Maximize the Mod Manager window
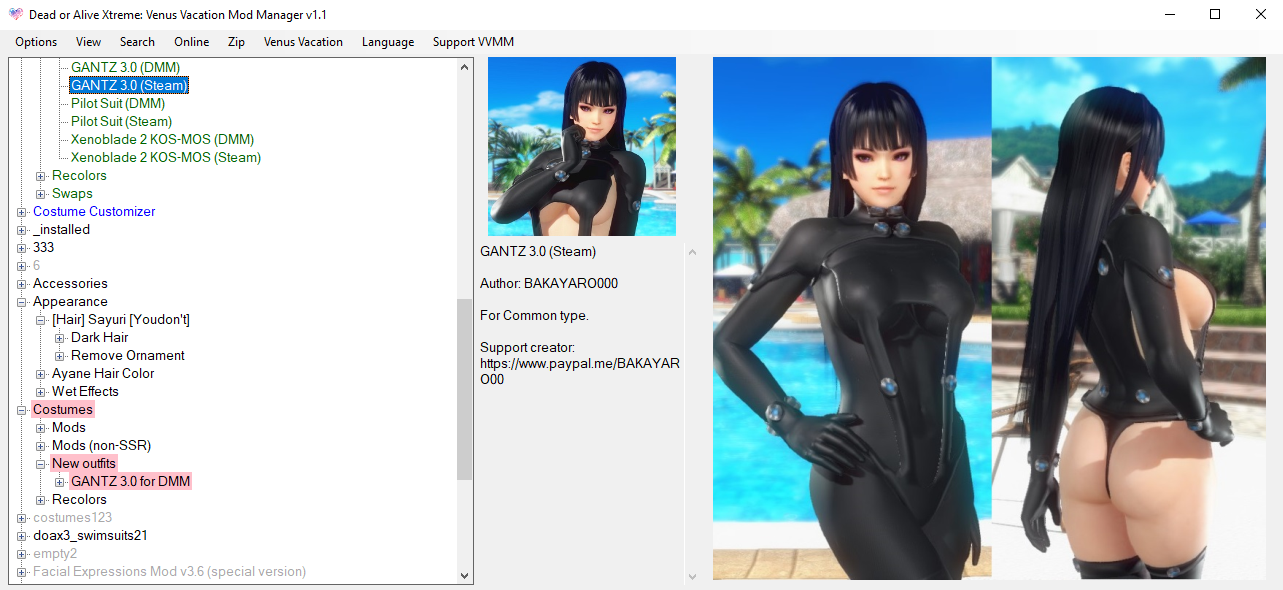The width and height of the screenshot is (1283, 590). click(1214, 15)
